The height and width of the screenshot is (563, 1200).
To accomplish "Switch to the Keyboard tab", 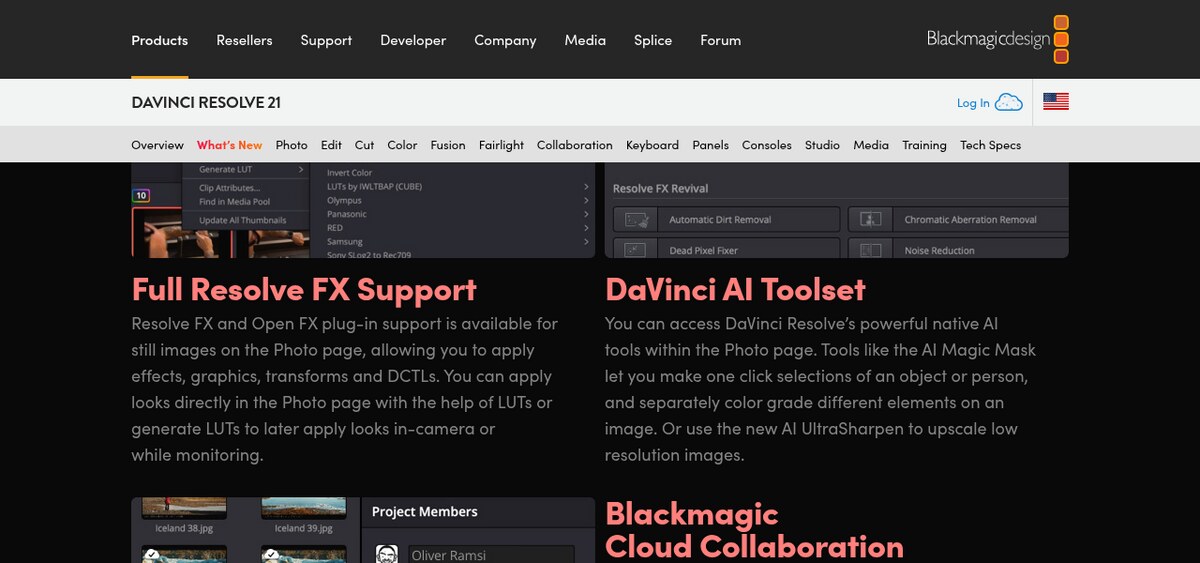I will [652, 145].
